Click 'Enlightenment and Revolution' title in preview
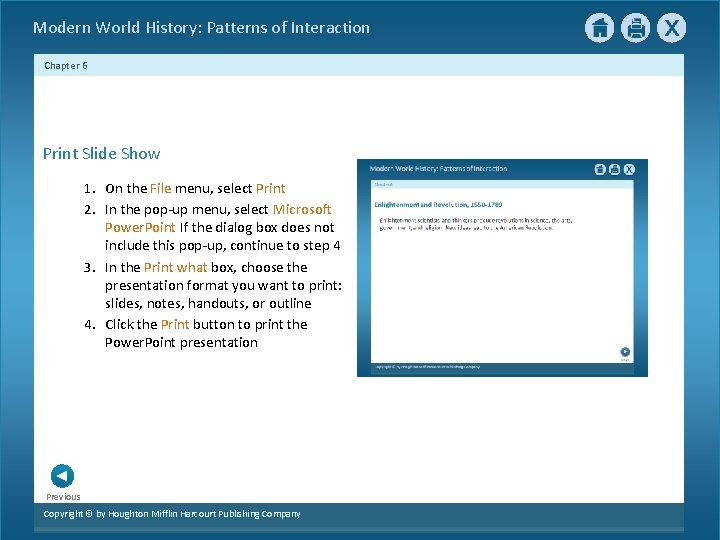This screenshot has width=720, height=540. pyautogui.click(x=438, y=204)
